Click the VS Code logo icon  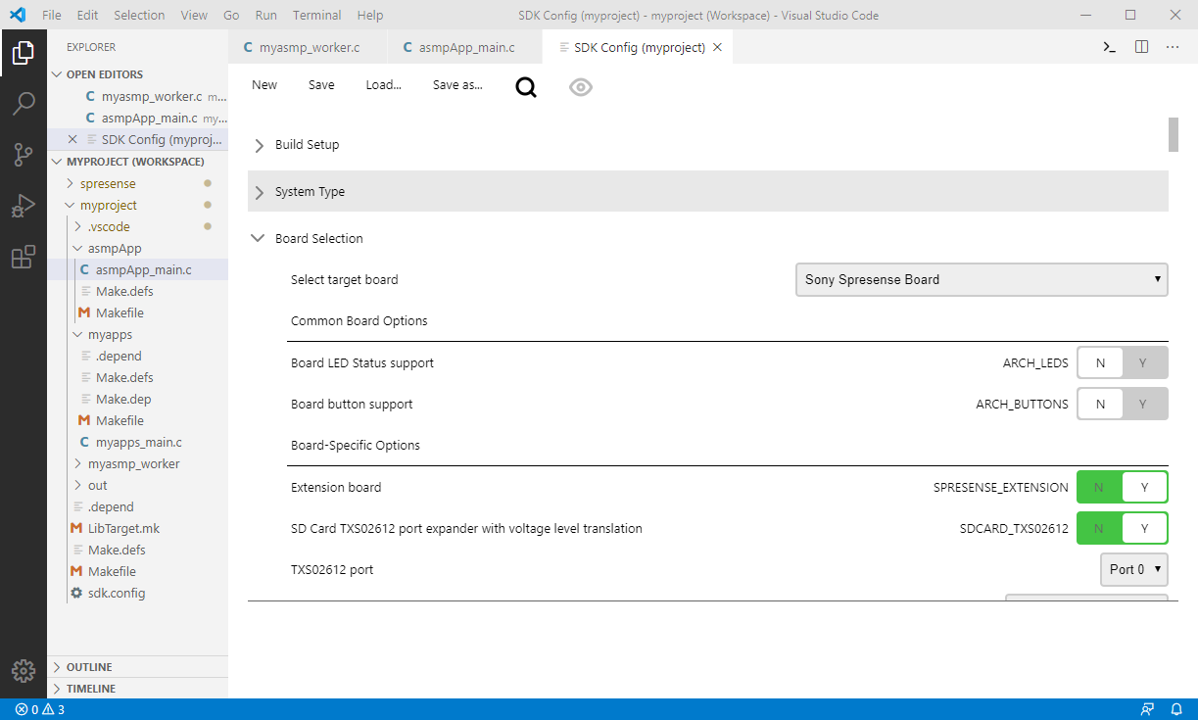tap(17, 15)
